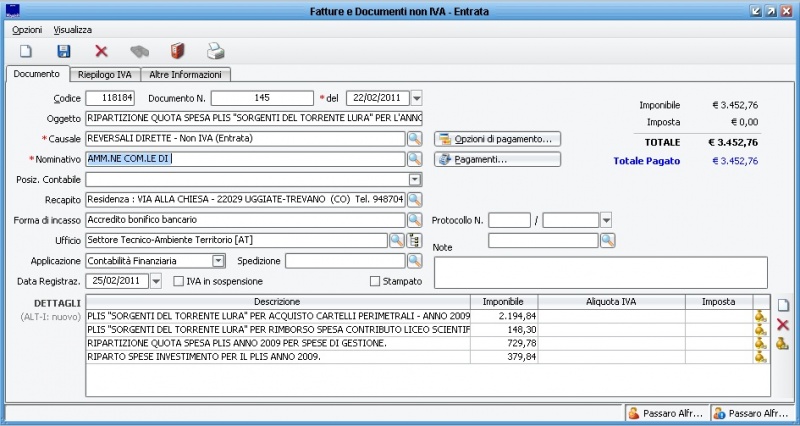Click the Pagamenti button
This screenshot has width=800, height=426.
coord(497,159)
